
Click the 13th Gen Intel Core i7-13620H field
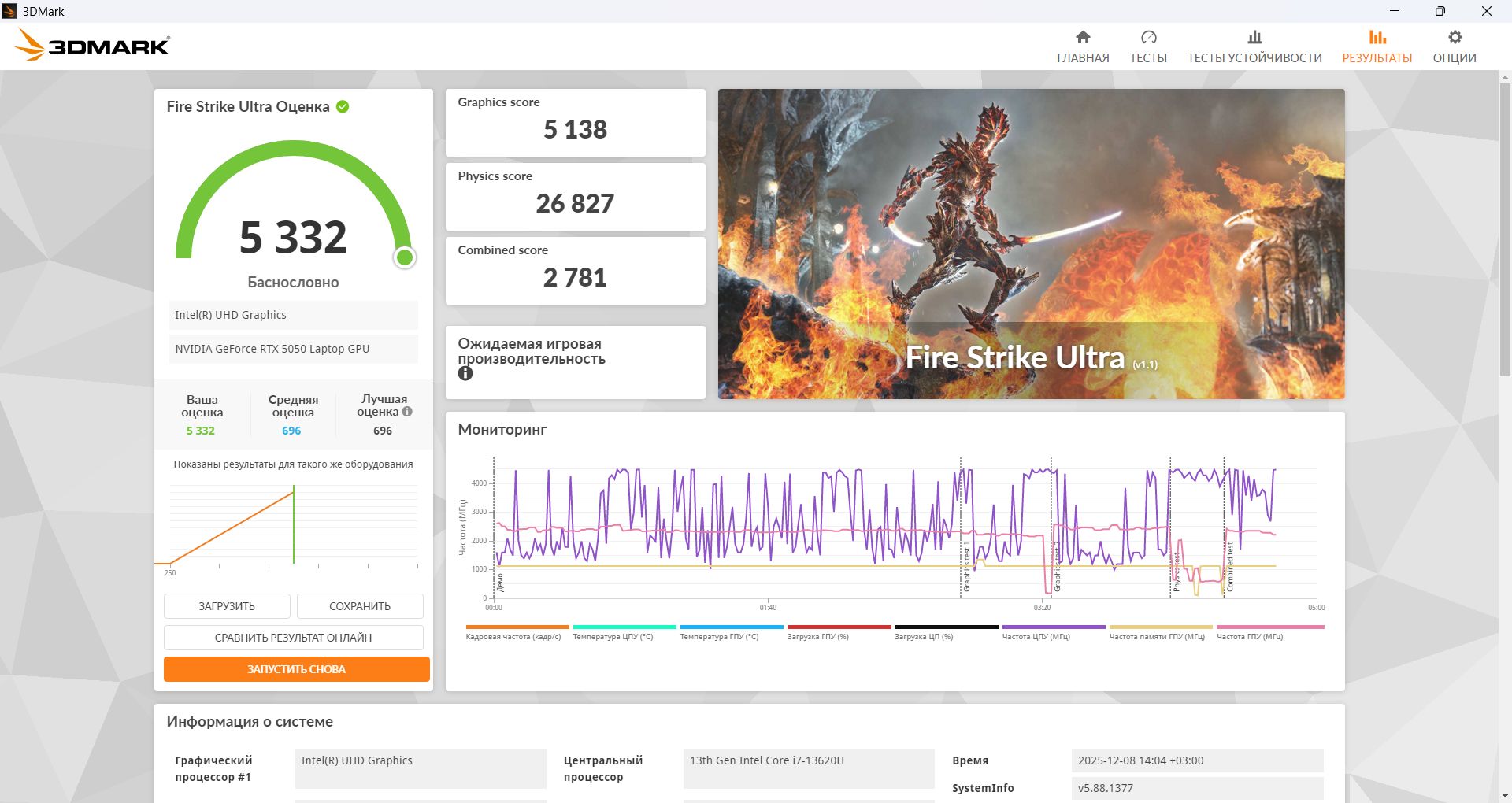click(809, 768)
